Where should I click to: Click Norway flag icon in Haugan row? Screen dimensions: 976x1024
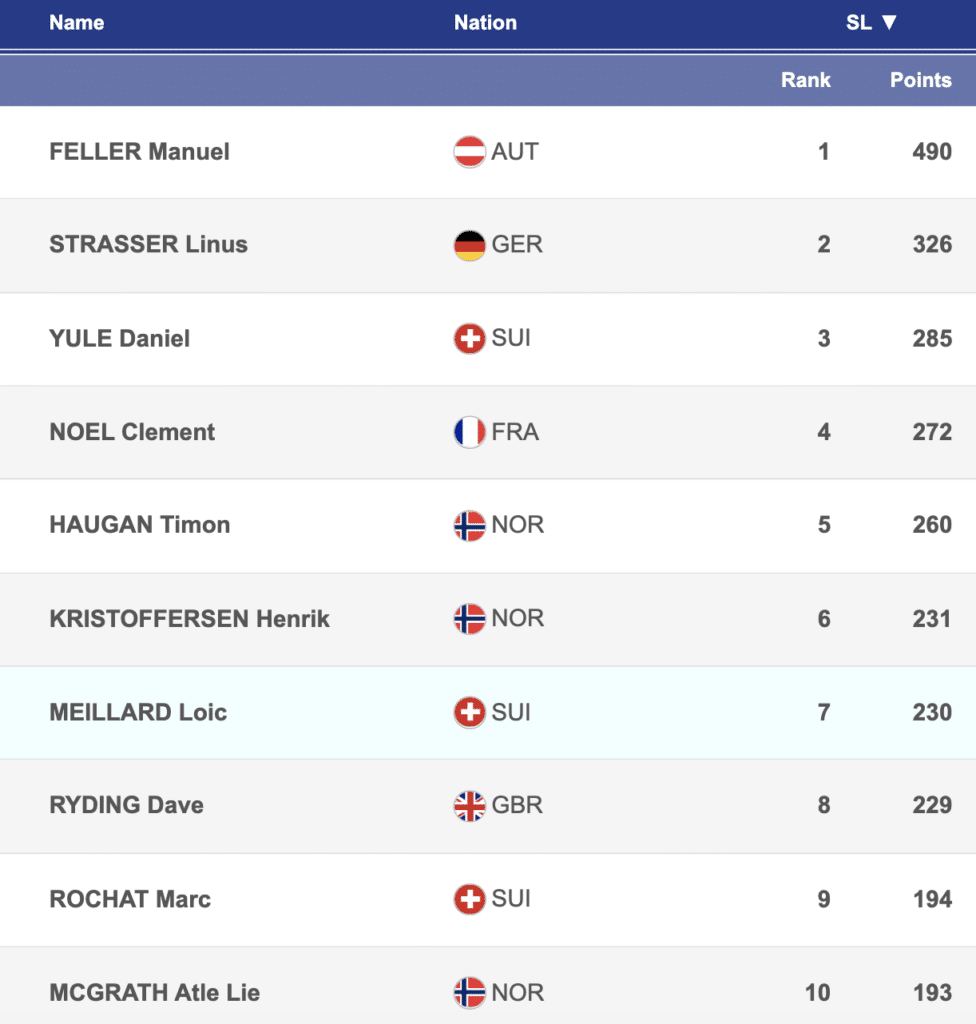469,525
